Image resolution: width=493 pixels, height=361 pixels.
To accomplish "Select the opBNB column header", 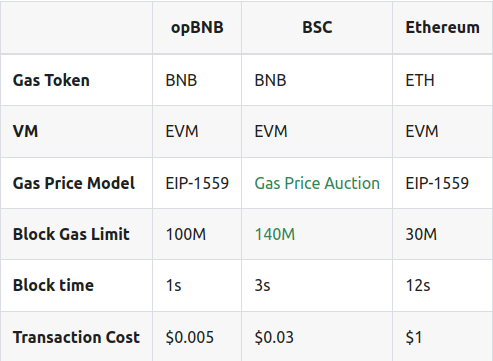I will click(x=197, y=27).
